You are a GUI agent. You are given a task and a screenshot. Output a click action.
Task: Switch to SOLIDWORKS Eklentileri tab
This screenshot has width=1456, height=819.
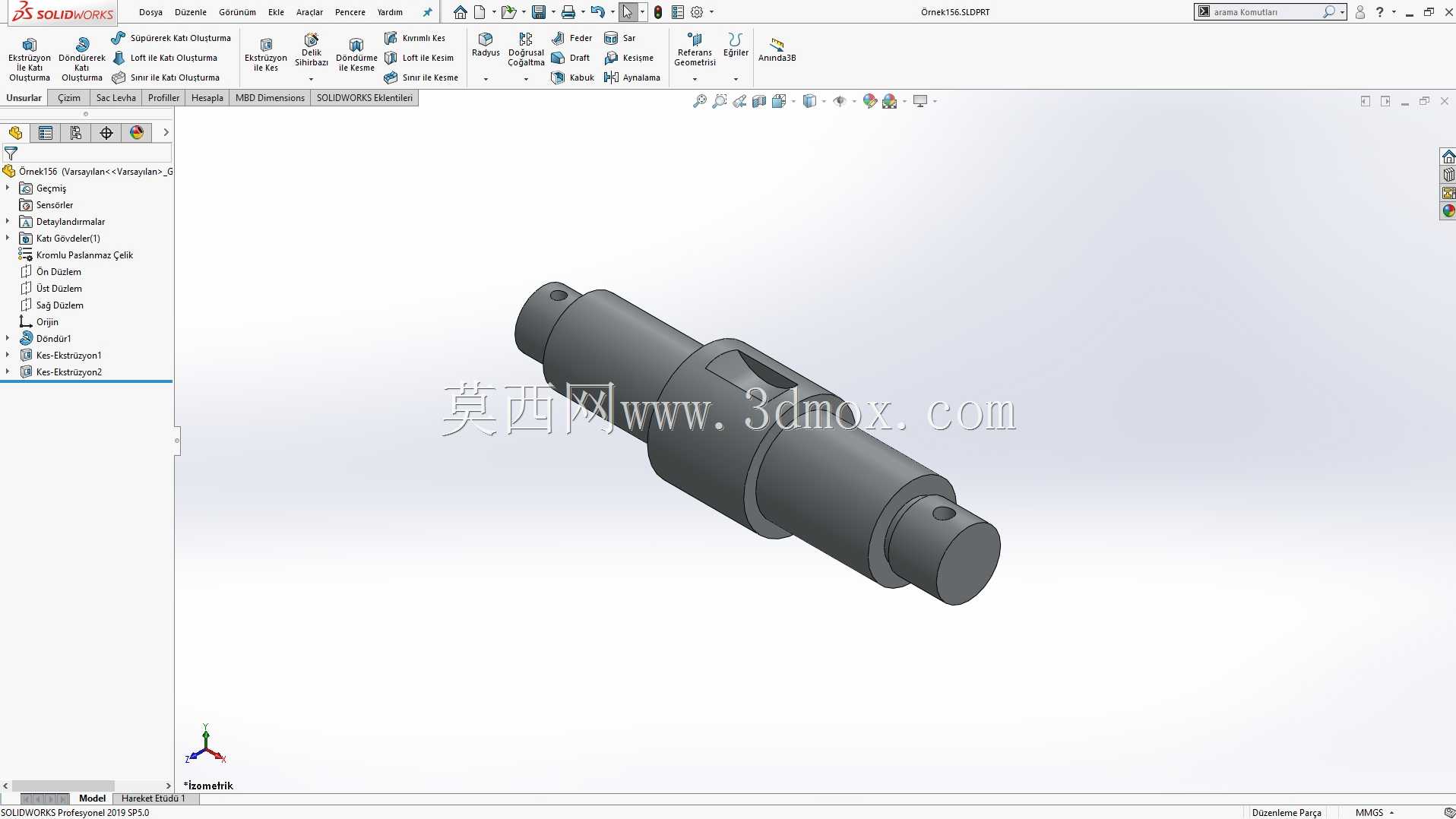click(365, 98)
